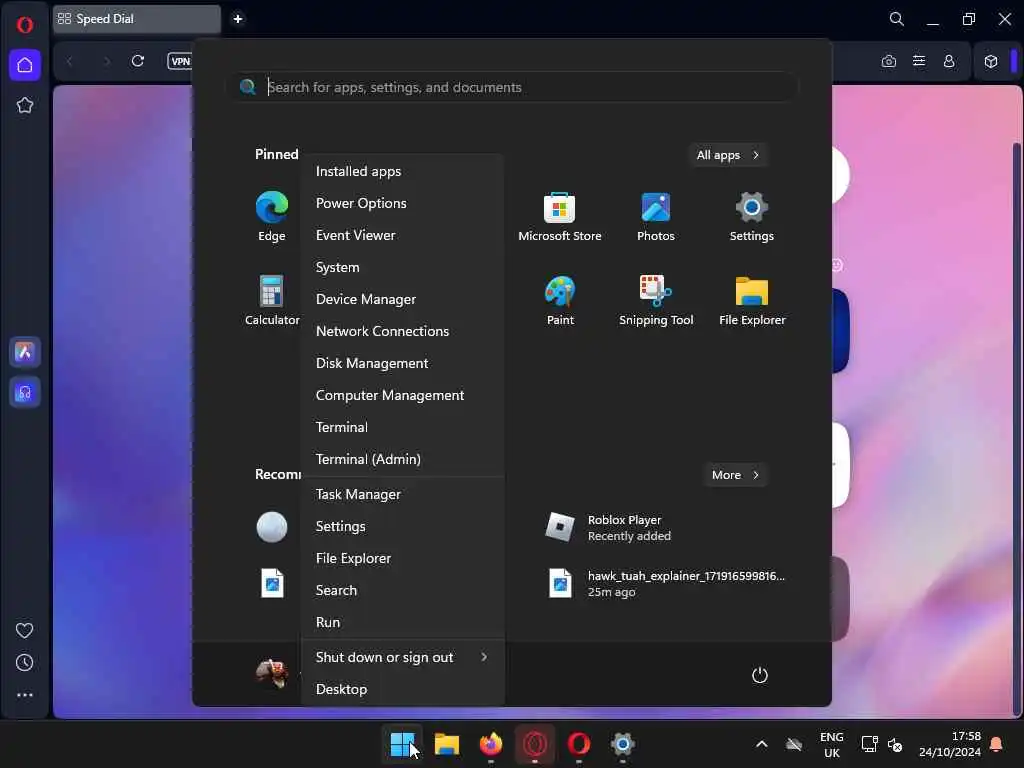Open Firefox from the taskbar
The image size is (1024, 768).
point(490,744)
